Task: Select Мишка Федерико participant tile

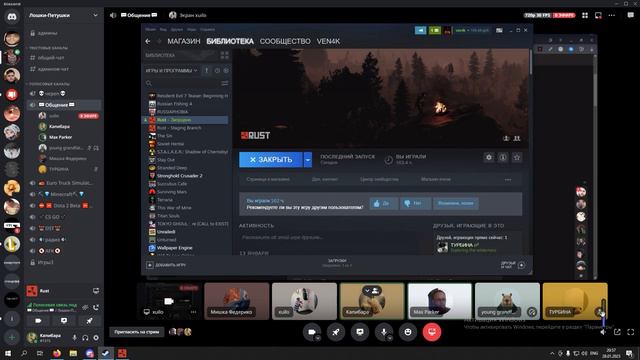Action: coord(237,301)
